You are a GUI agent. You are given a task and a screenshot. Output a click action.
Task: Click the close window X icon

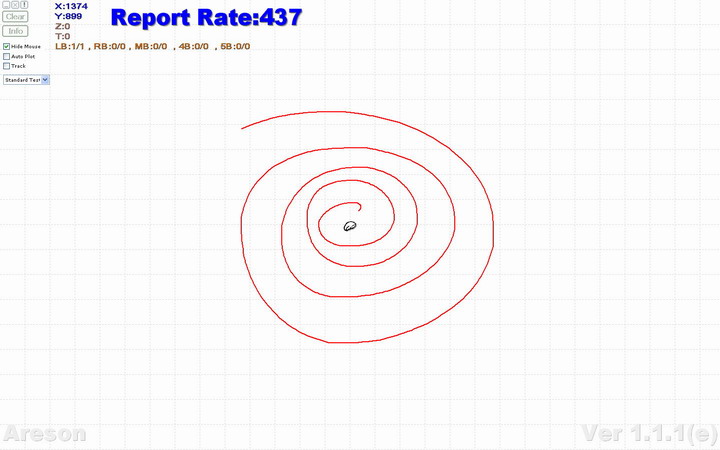pyautogui.click(x=15, y=5)
